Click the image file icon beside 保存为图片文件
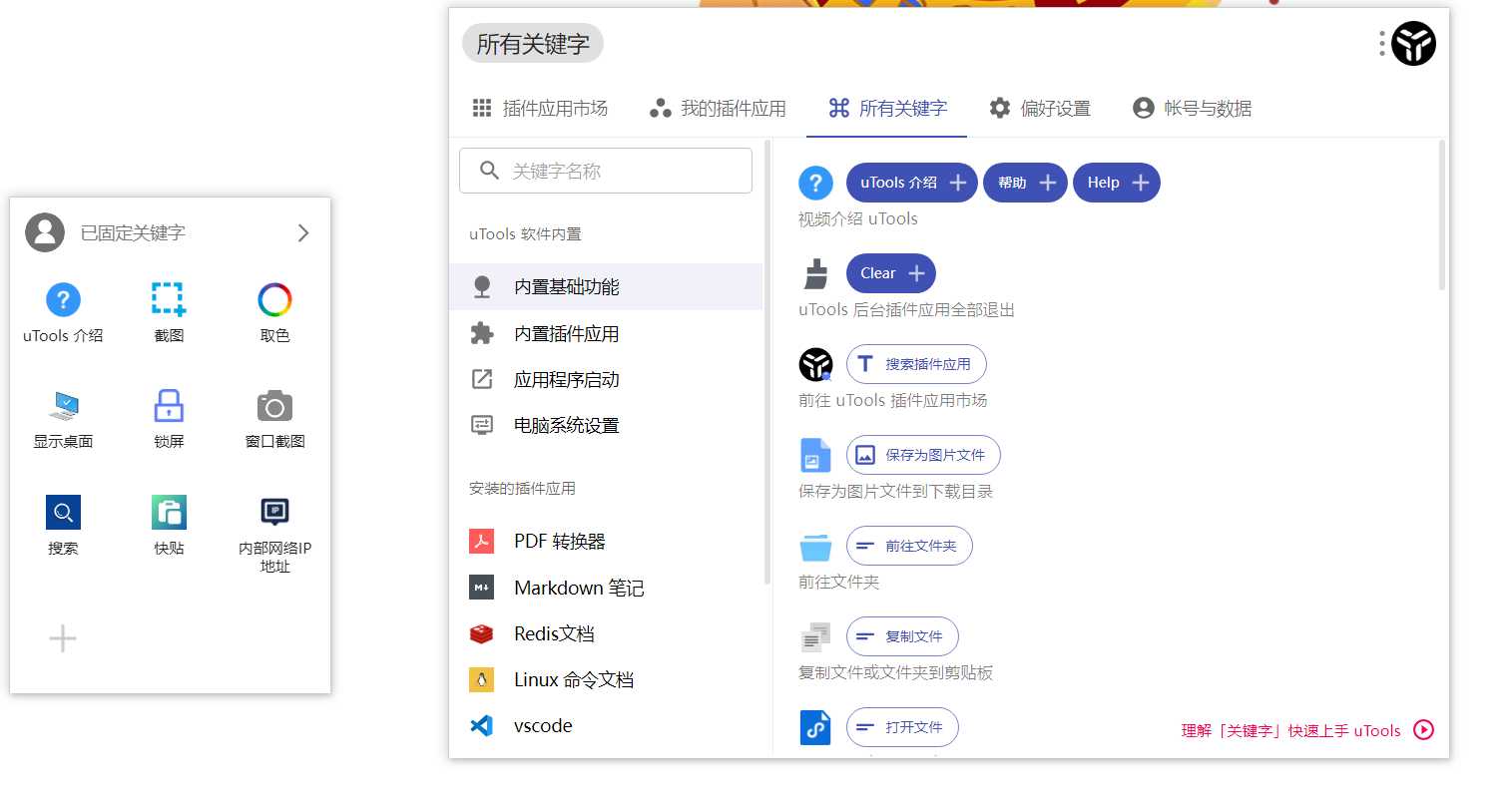This screenshot has height=804, width=1512. coord(815,455)
